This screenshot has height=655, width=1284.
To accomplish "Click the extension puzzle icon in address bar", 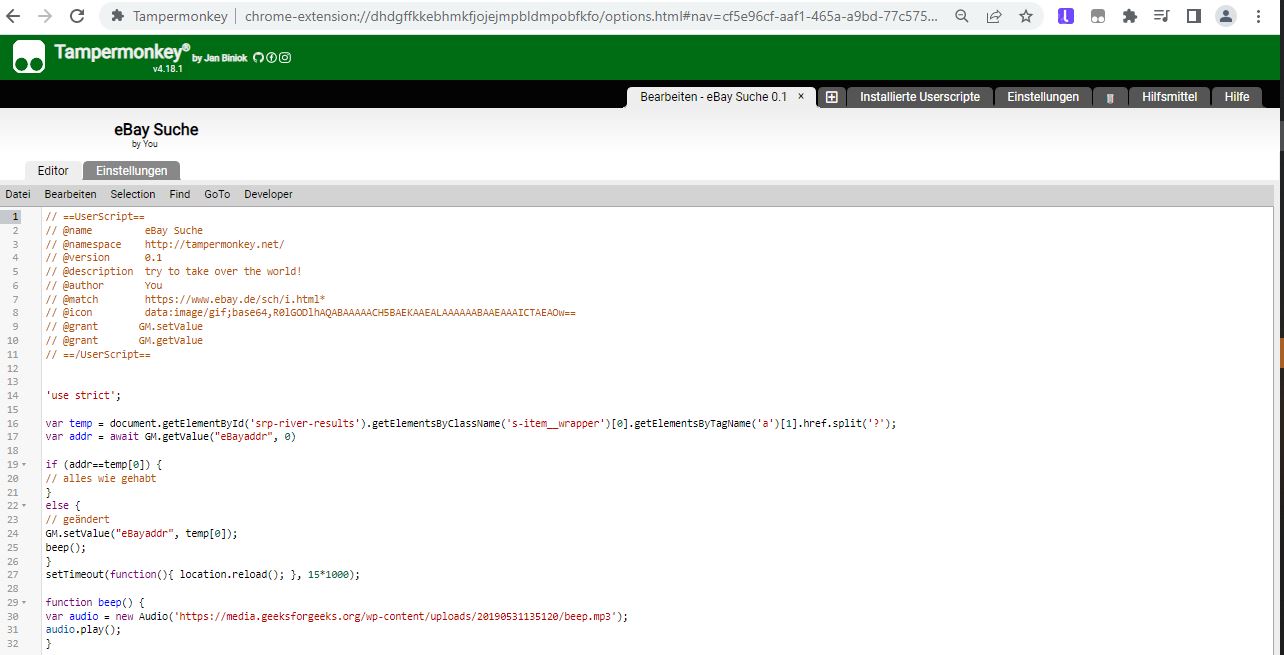I will 118,16.
